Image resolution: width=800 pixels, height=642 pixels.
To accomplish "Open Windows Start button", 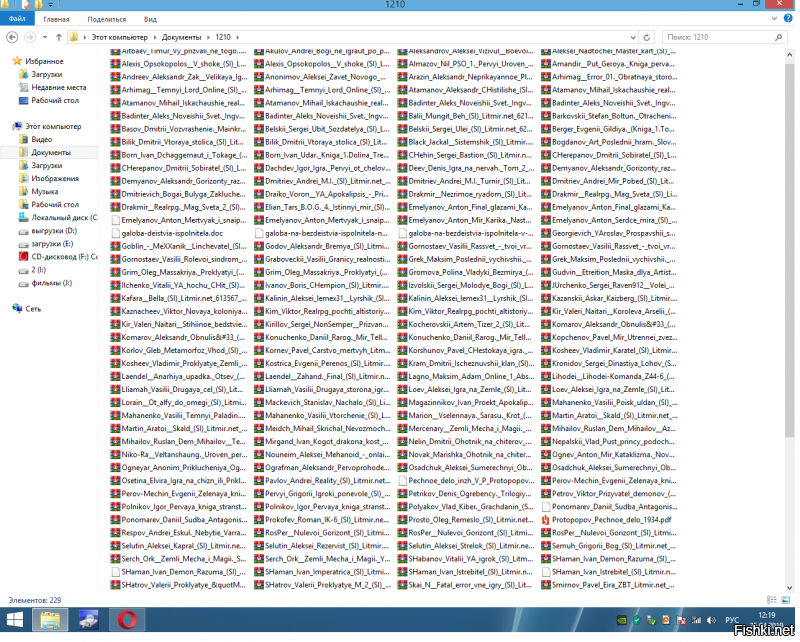I will [14, 620].
